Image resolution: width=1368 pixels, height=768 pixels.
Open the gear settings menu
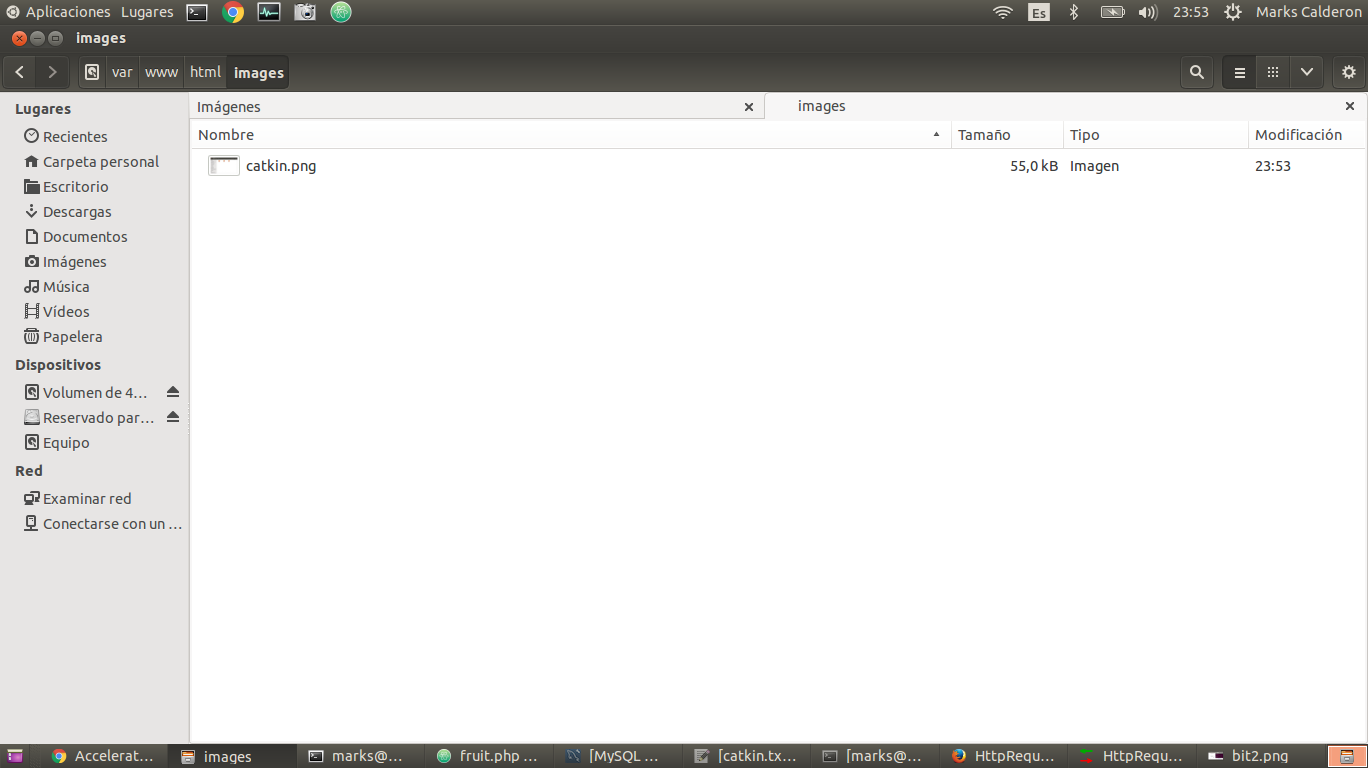click(1349, 72)
